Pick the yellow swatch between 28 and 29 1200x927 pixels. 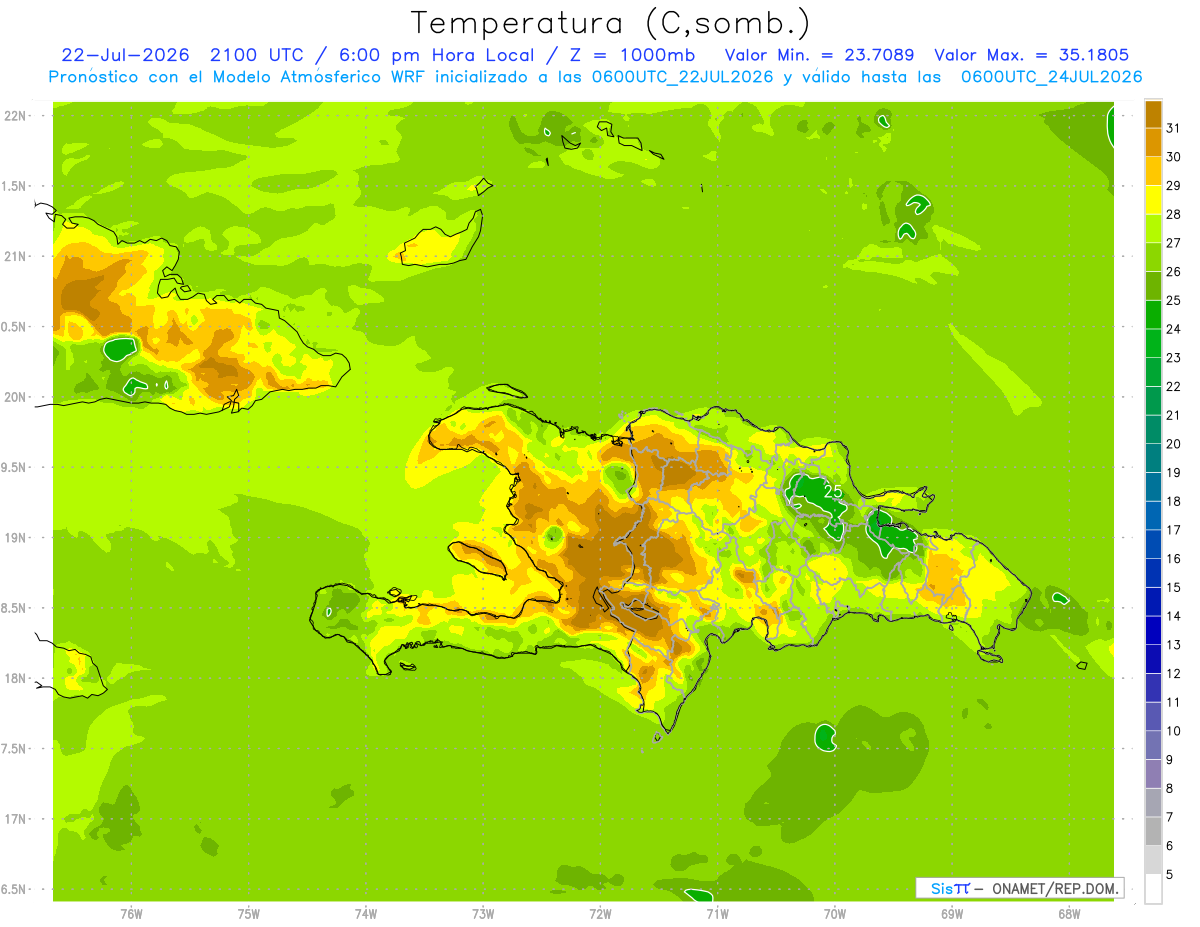coord(1153,200)
